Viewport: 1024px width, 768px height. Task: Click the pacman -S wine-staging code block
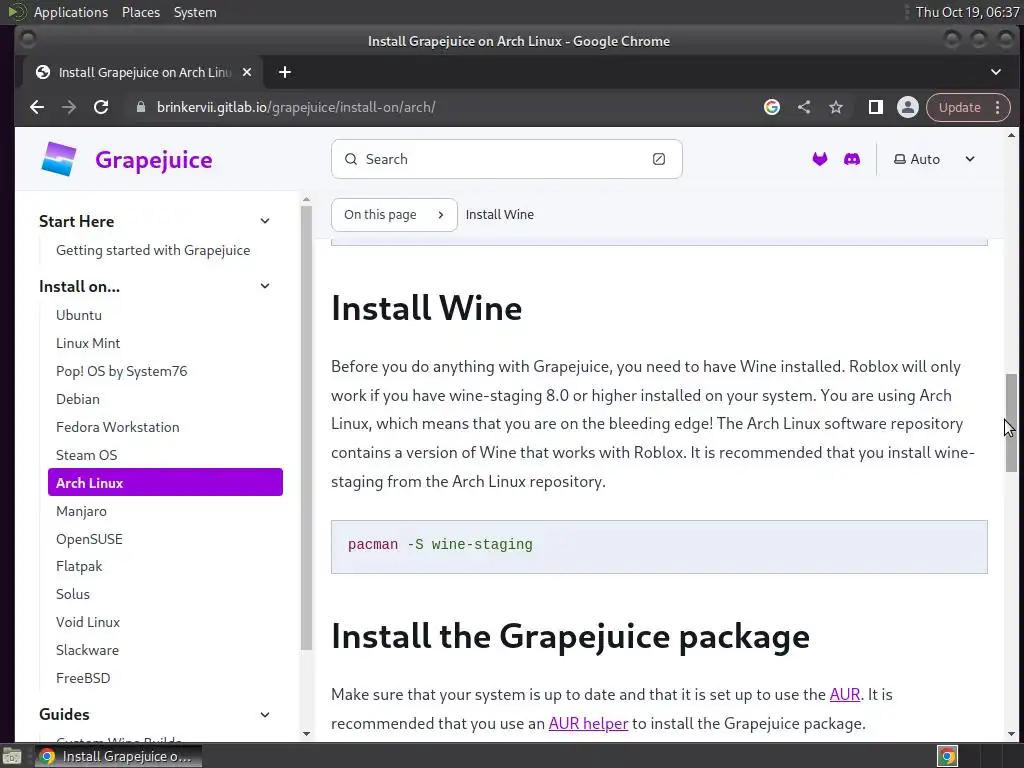659,547
